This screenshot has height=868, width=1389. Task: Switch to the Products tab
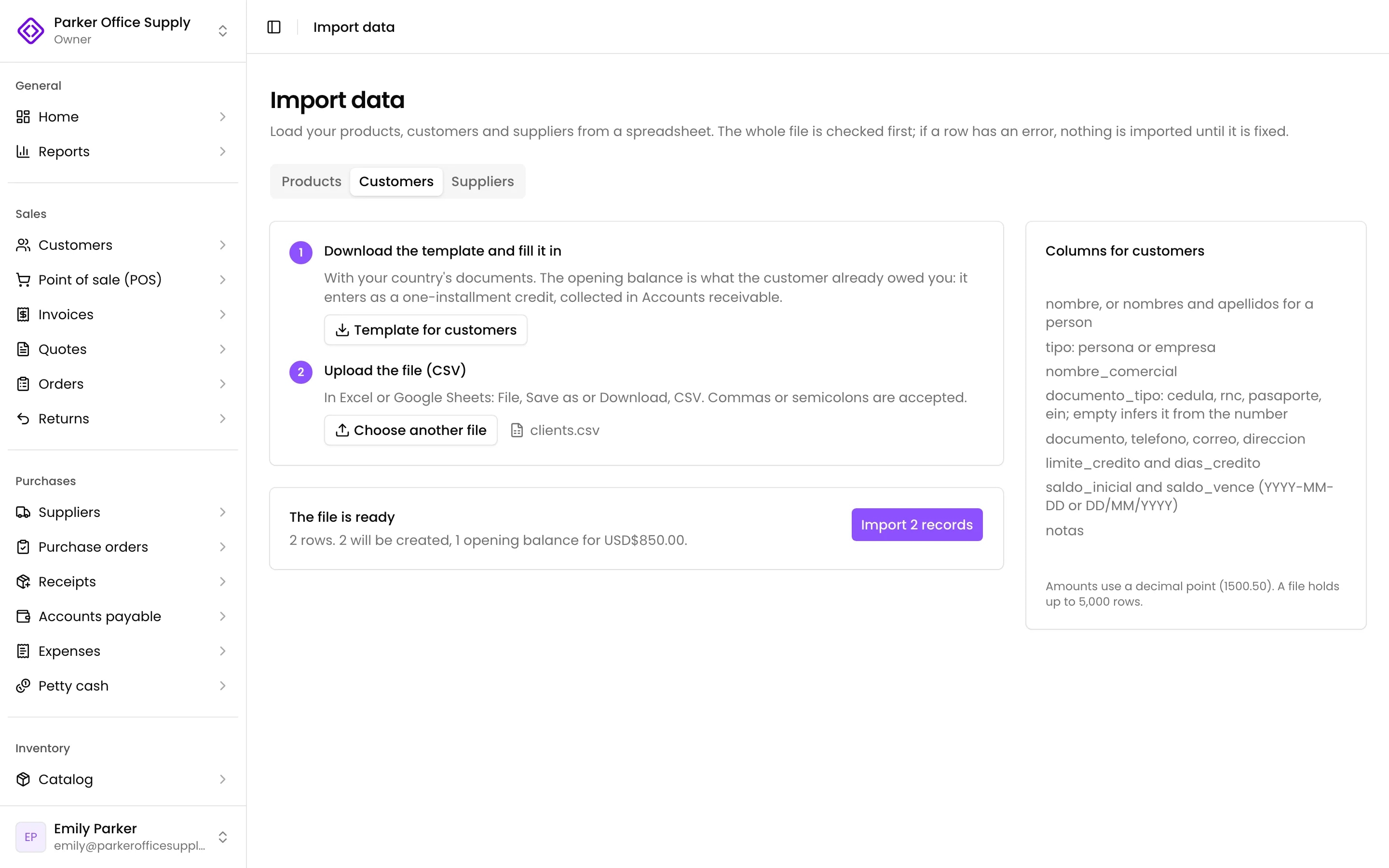(x=311, y=181)
